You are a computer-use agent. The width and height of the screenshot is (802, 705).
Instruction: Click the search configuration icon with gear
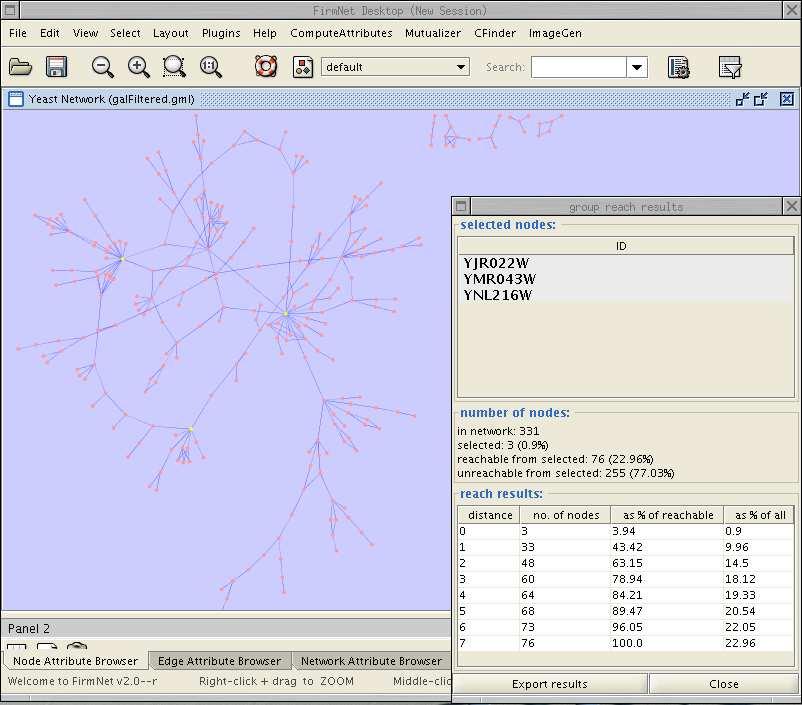(679, 67)
